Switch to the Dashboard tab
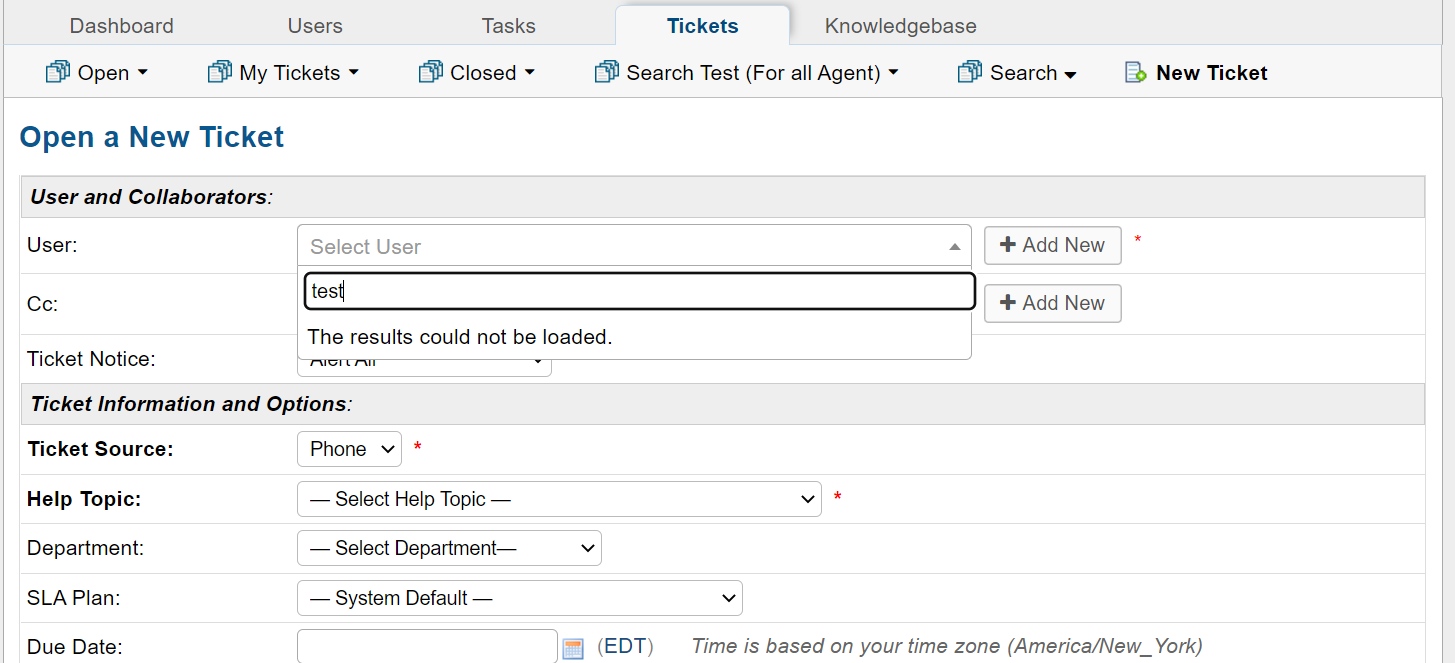 [x=121, y=26]
